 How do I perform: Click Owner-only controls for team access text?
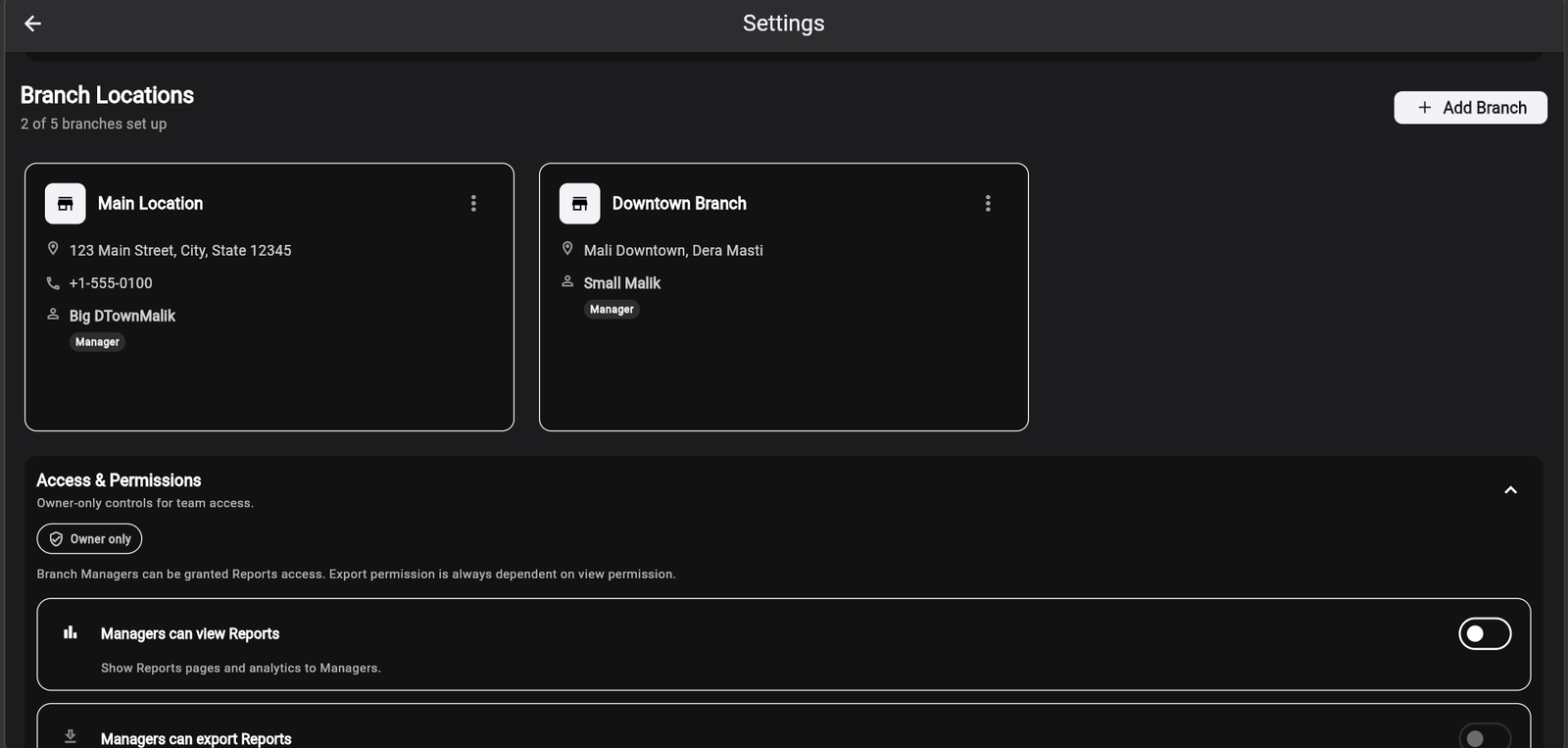(x=145, y=503)
